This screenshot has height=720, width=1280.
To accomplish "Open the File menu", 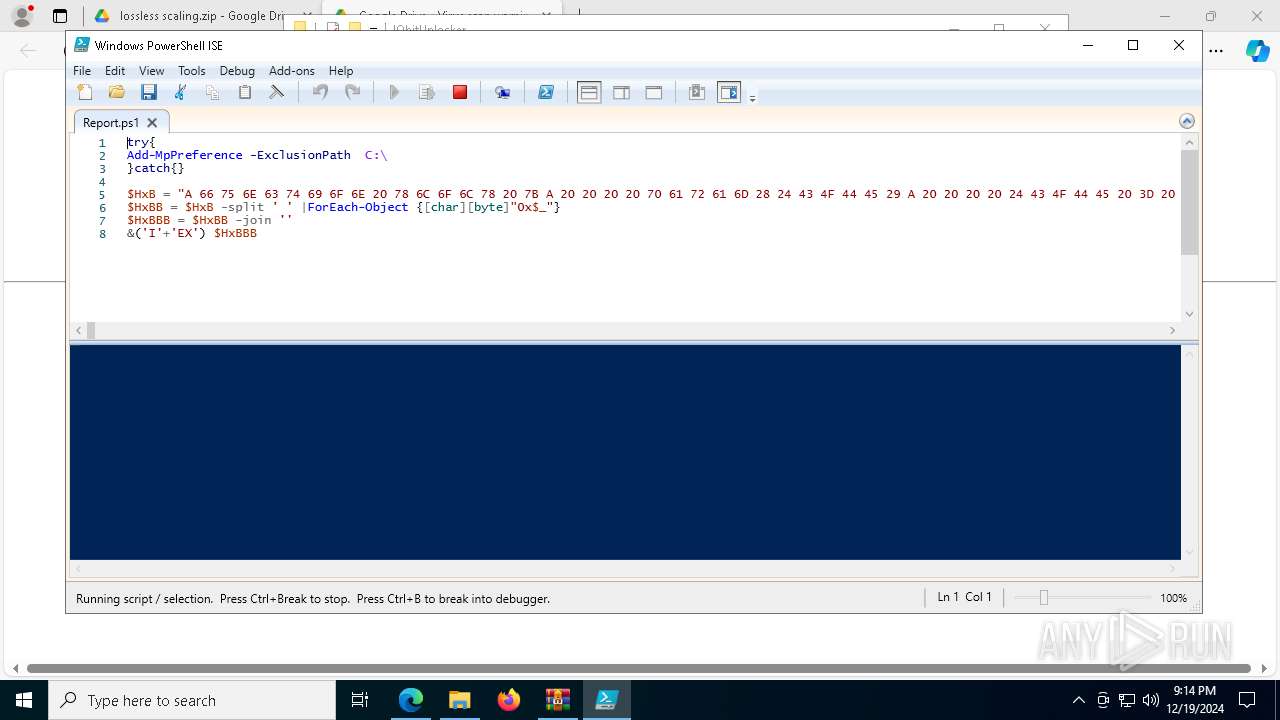I will point(82,71).
